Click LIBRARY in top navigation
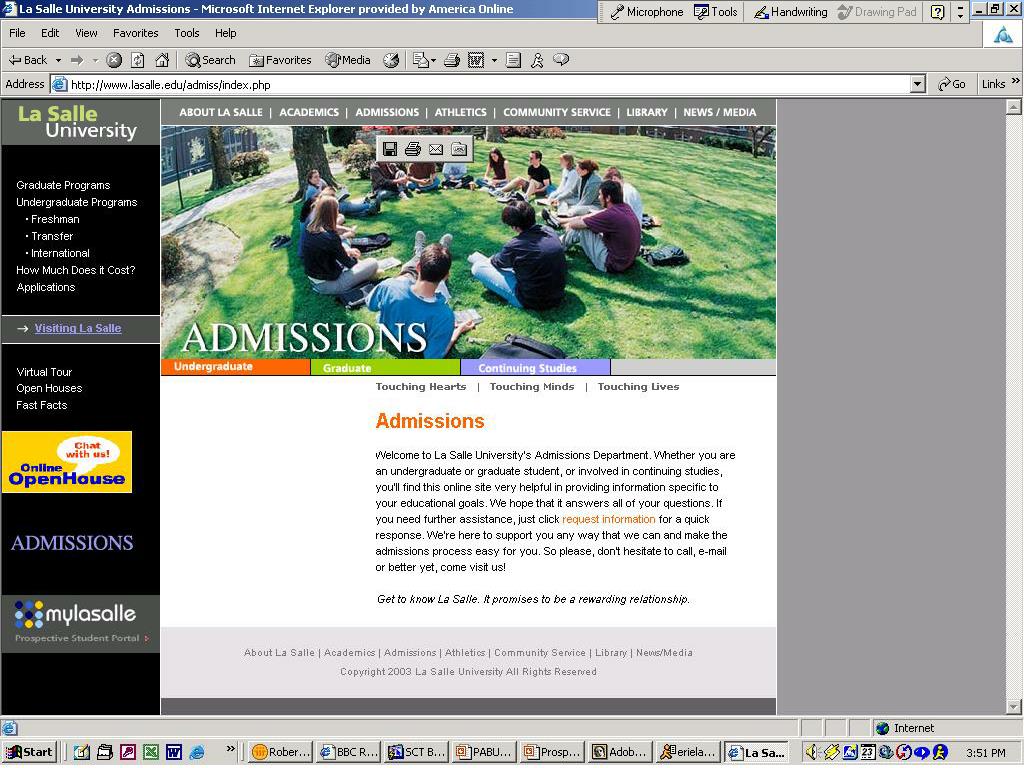This screenshot has width=1024, height=768. pos(647,112)
